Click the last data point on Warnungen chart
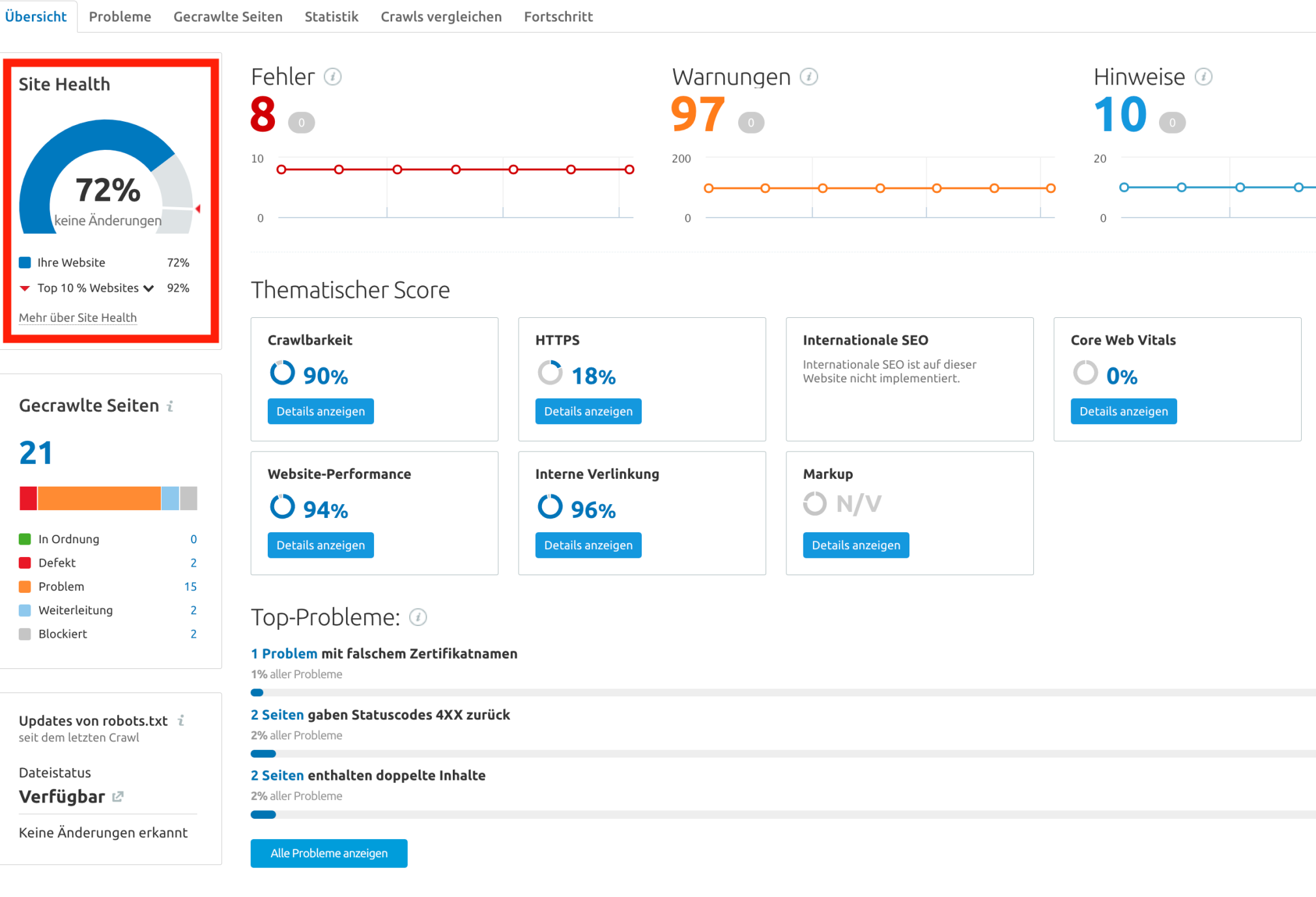The width and height of the screenshot is (1316, 897). coord(1051,188)
